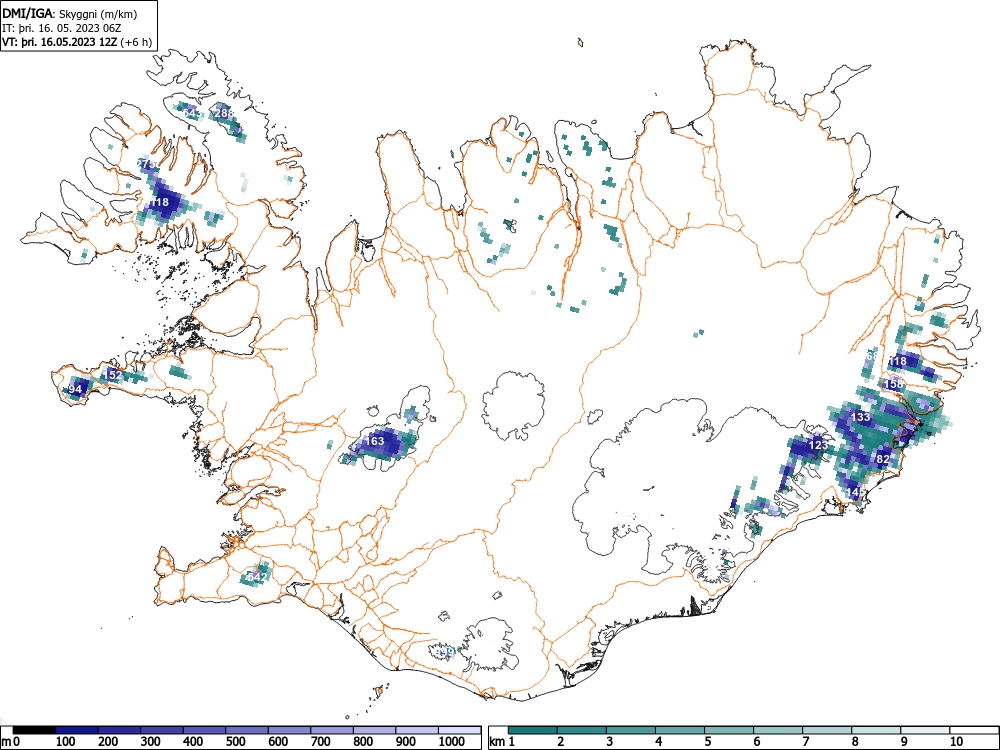
Task: Pick the 600–700 m legend color segment
Action: pos(290,730)
